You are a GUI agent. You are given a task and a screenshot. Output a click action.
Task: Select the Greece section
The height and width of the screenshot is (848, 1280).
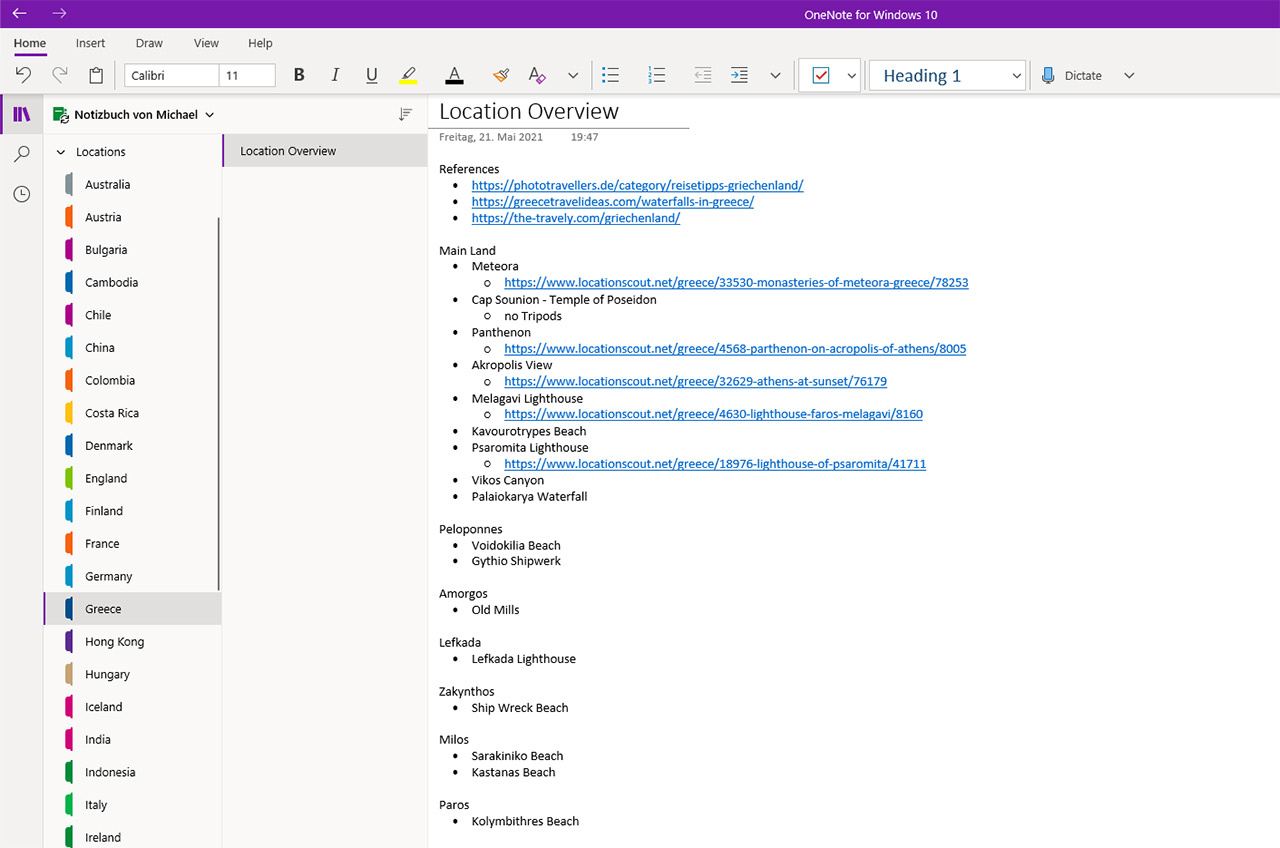point(132,609)
